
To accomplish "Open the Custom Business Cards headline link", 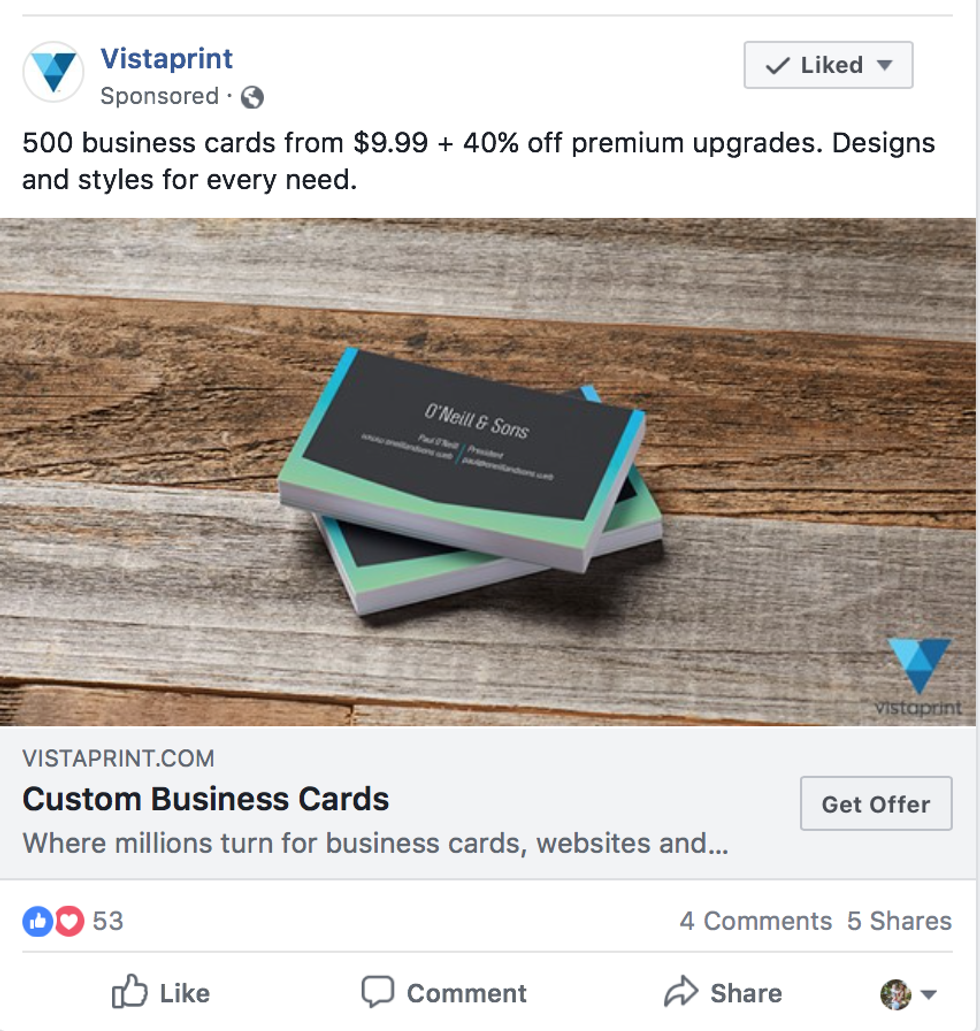I will [206, 800].
